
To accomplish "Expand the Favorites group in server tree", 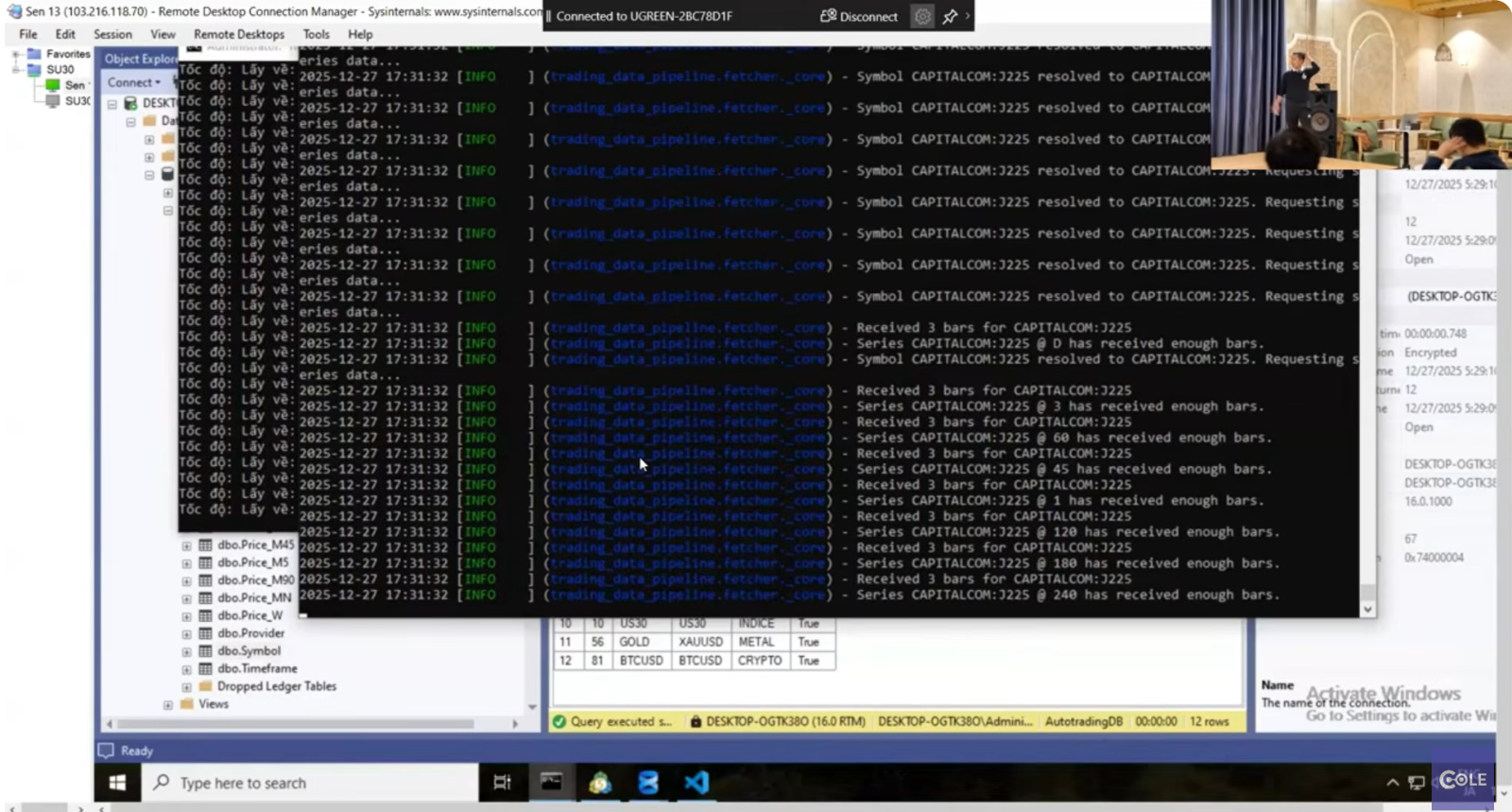I will tap(16, 55).
